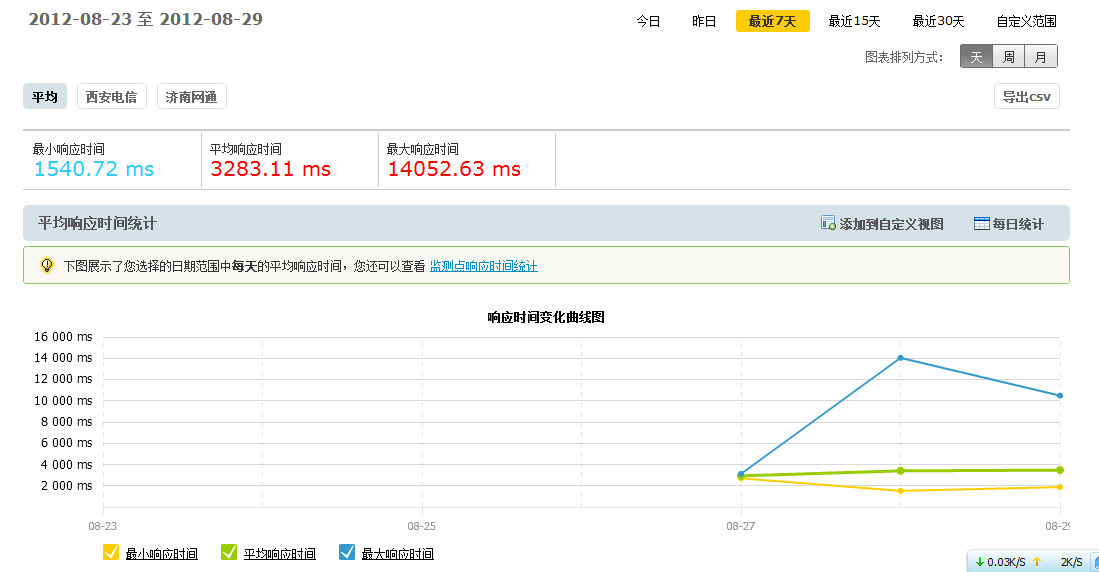The width and height of the screenshot is (1099, 572).
Task: Select the 西安电信 monitoring point tab
Action: pos(111,96)
